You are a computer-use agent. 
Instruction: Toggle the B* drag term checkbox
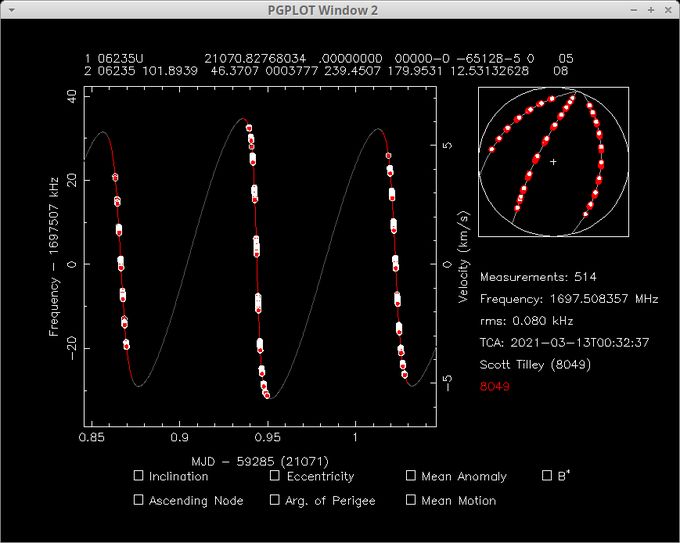(547, 475)
